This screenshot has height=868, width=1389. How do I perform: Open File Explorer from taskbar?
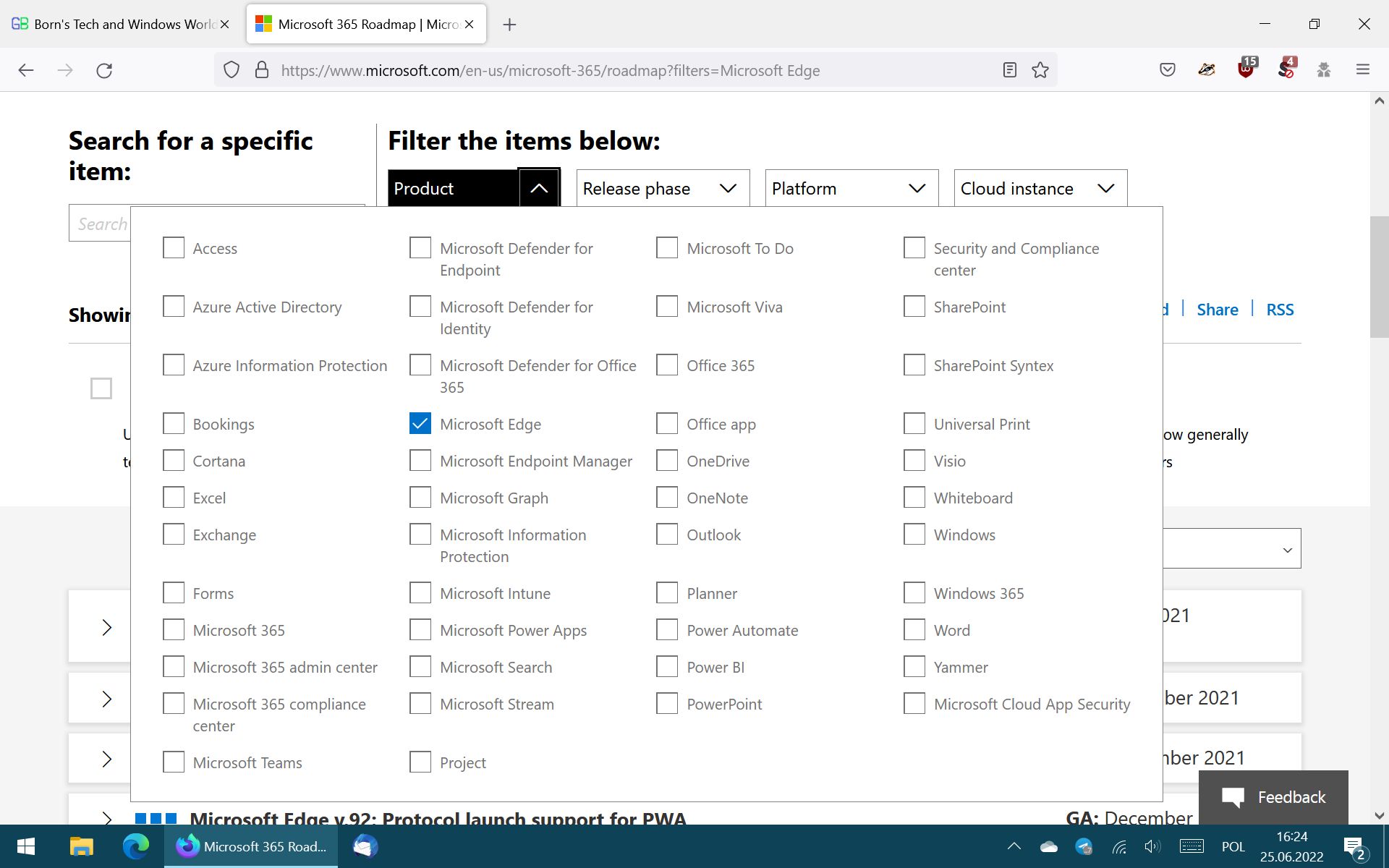click(x=81, y=846)
